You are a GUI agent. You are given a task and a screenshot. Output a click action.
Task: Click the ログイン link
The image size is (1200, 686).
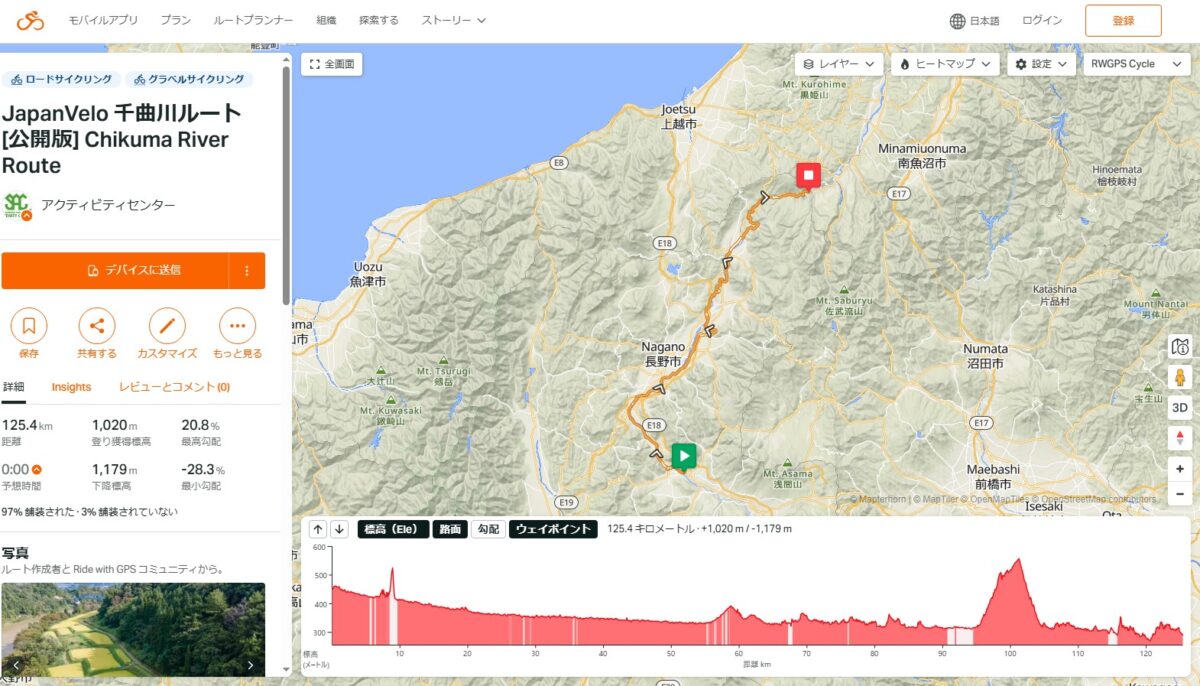(1042, 20)
